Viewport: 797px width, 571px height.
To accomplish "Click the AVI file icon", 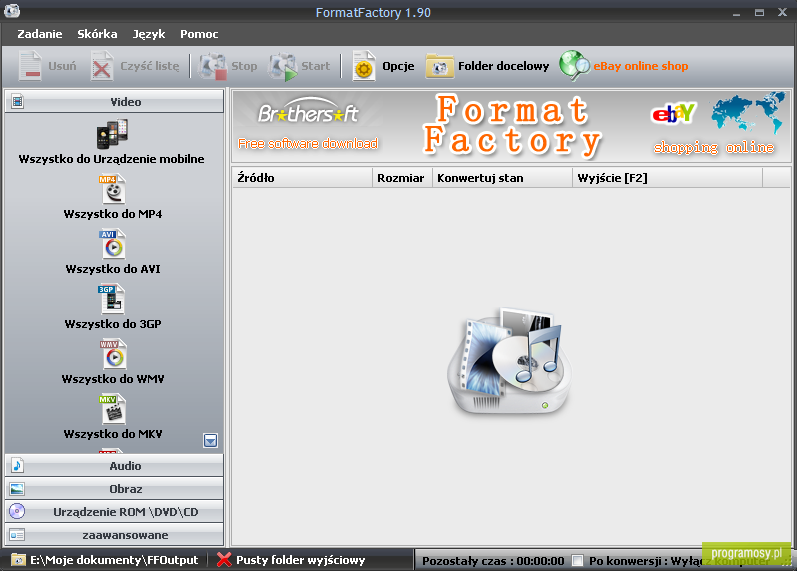I will pyautogui.click(x=112, y=244).
